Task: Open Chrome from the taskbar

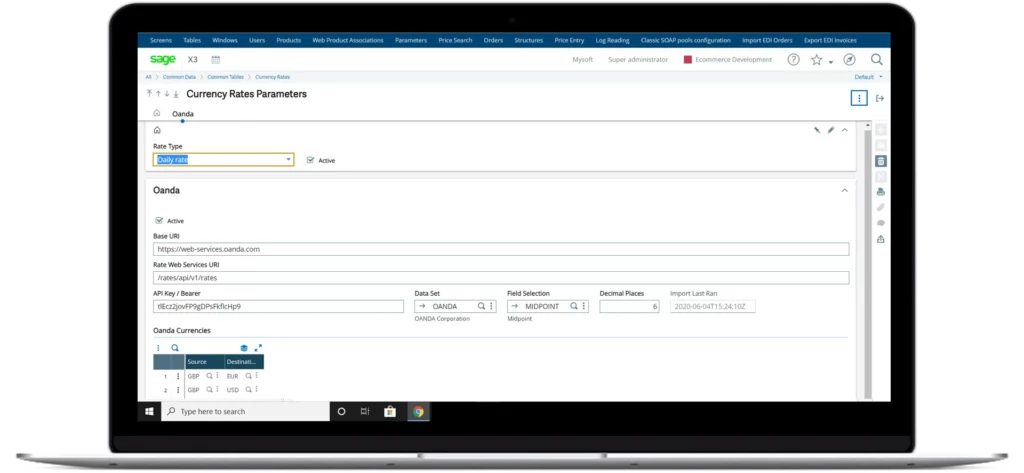Action: 418,412
